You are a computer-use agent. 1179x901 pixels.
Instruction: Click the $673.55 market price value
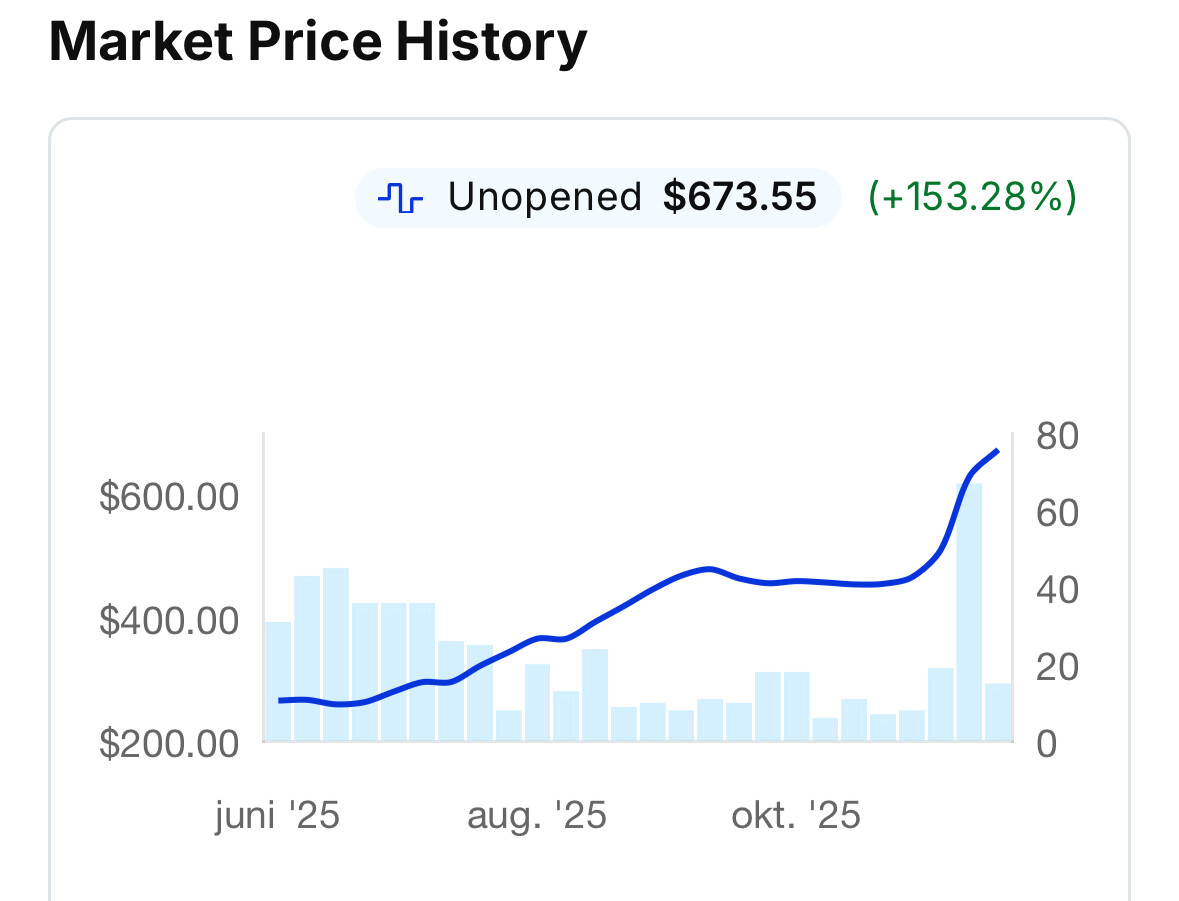coord(739,197)
